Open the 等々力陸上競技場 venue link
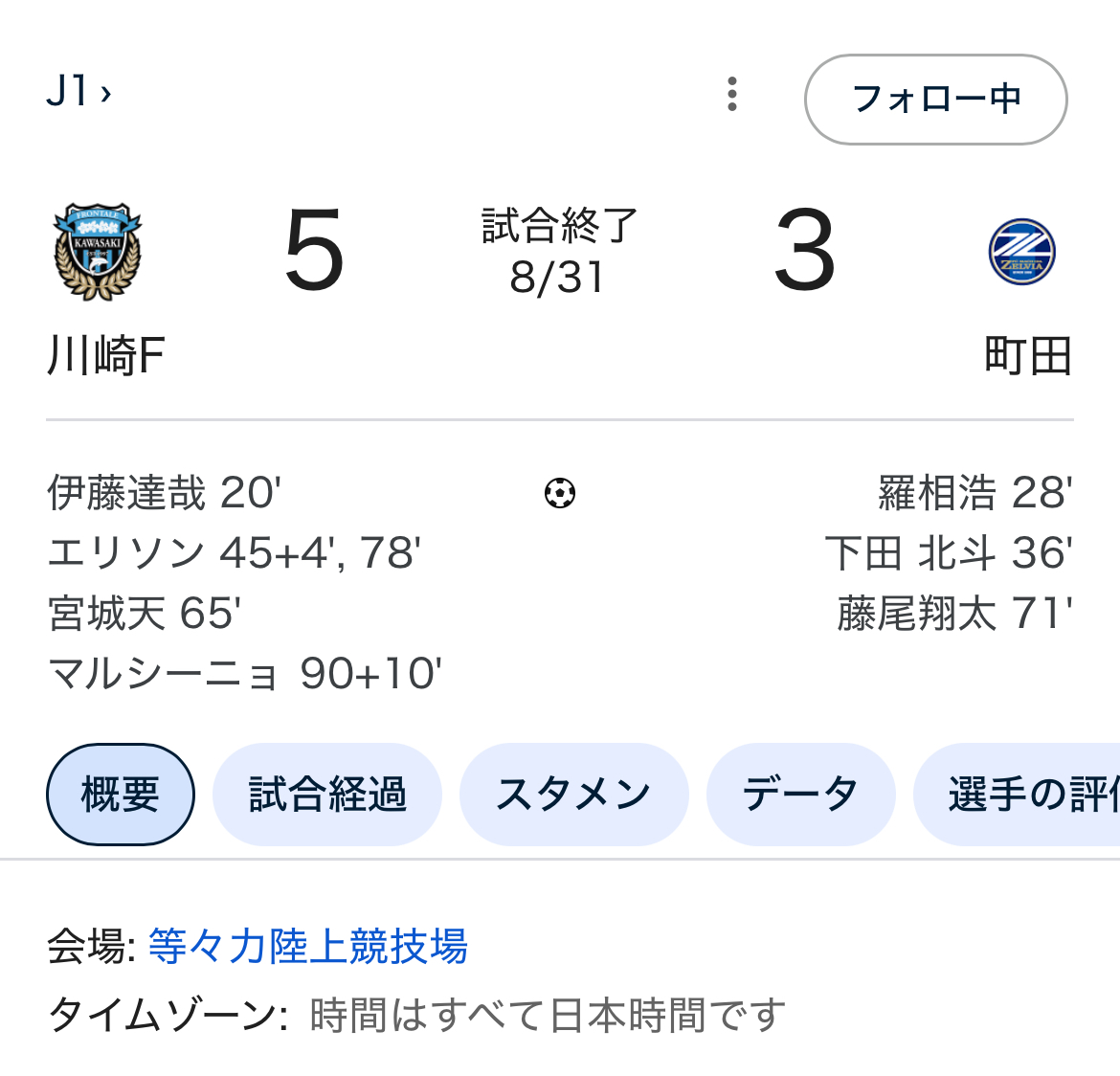This screenshot has width=1120, height=1076. 307,946
